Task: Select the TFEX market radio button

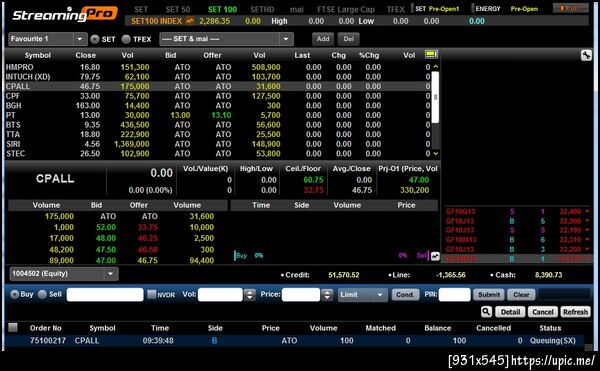Action: (x=126, y=39)
